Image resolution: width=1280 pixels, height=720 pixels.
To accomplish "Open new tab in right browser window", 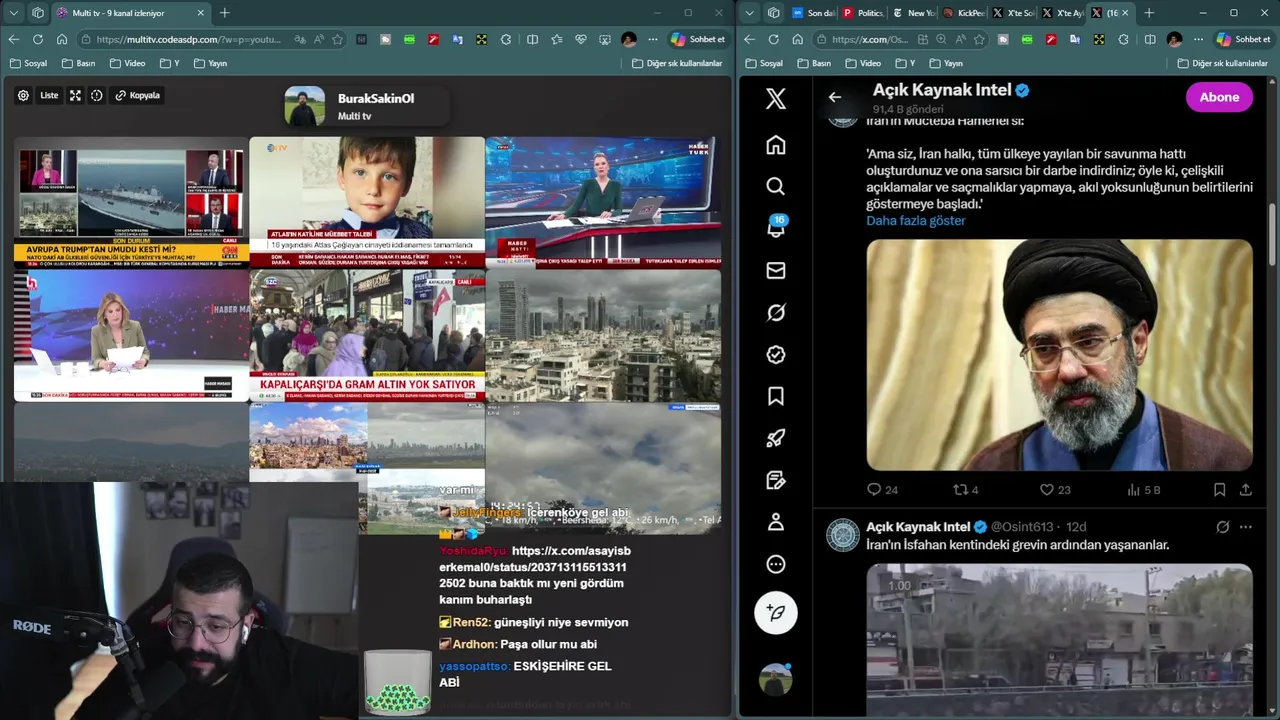I will click(x=1149, y=13).
